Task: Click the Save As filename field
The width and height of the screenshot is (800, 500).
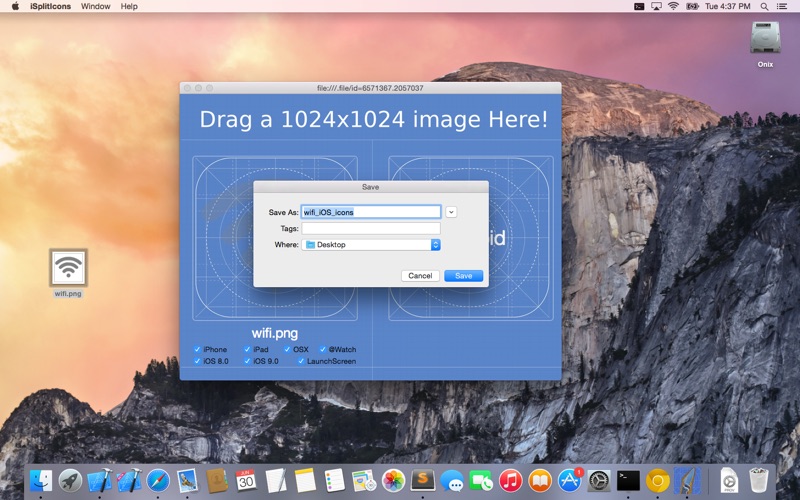Action: 371,212
